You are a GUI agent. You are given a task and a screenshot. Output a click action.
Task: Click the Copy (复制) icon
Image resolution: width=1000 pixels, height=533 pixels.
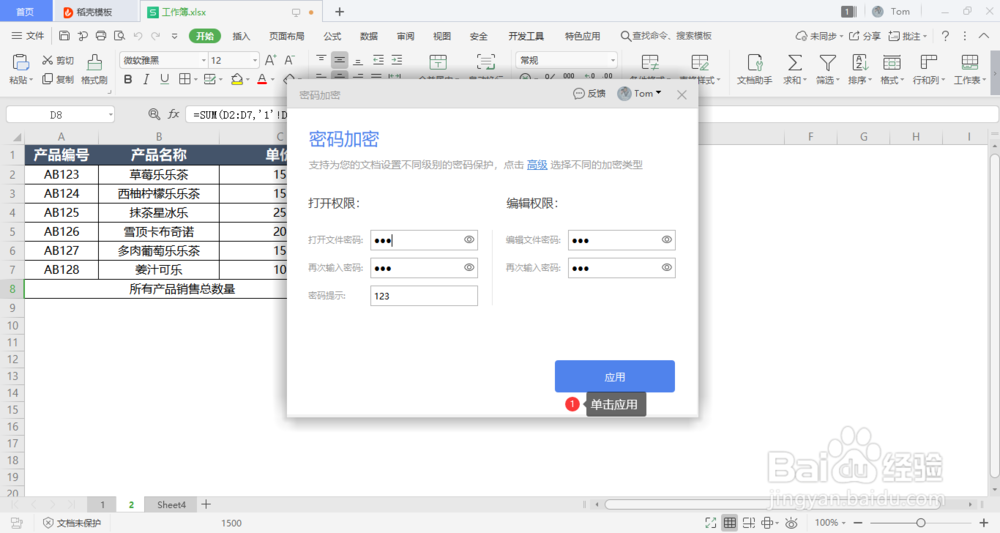pyautogui.click(x=47, y=79)
